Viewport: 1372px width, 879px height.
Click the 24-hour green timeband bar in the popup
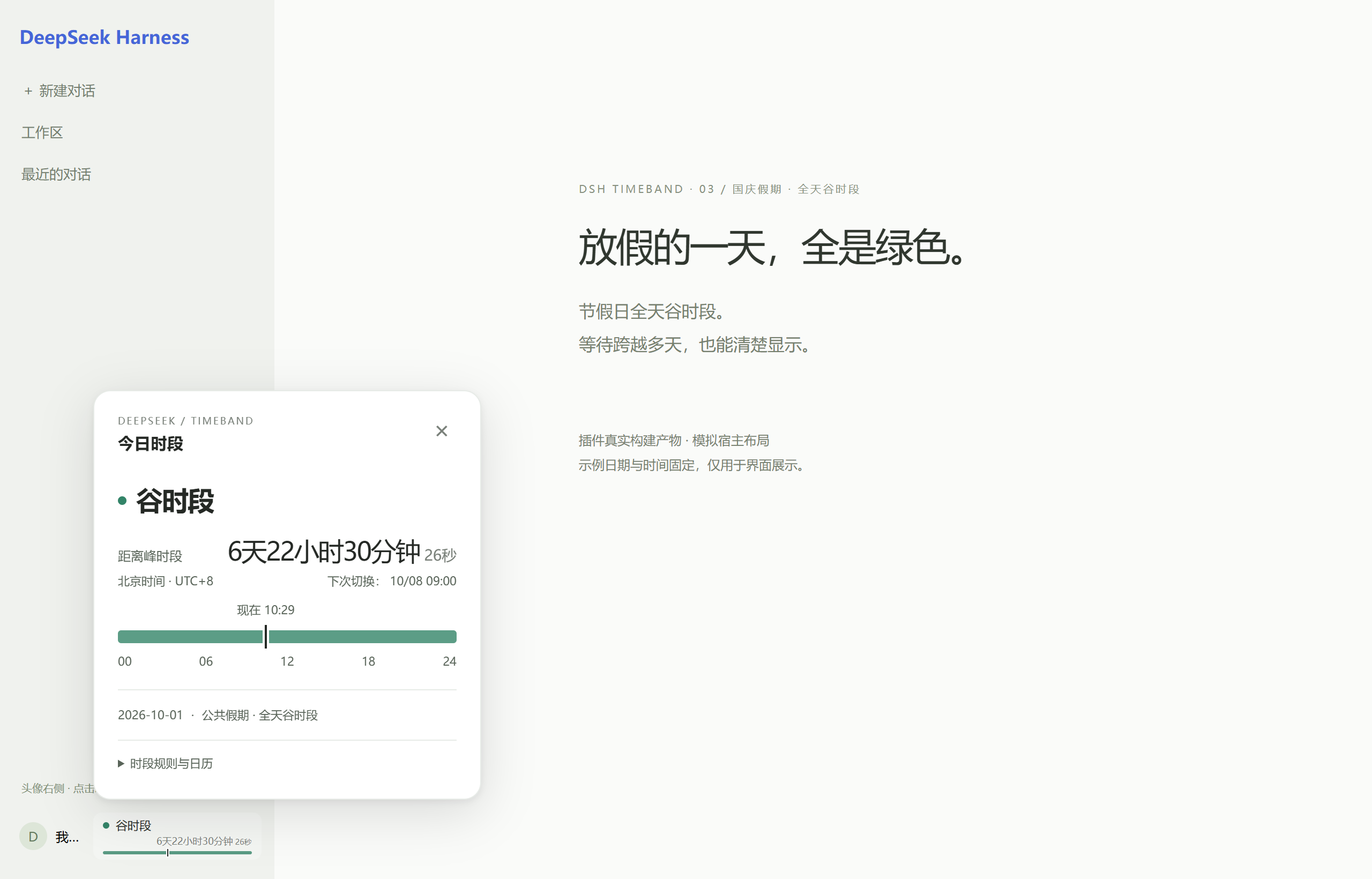[x=287, y=636]
